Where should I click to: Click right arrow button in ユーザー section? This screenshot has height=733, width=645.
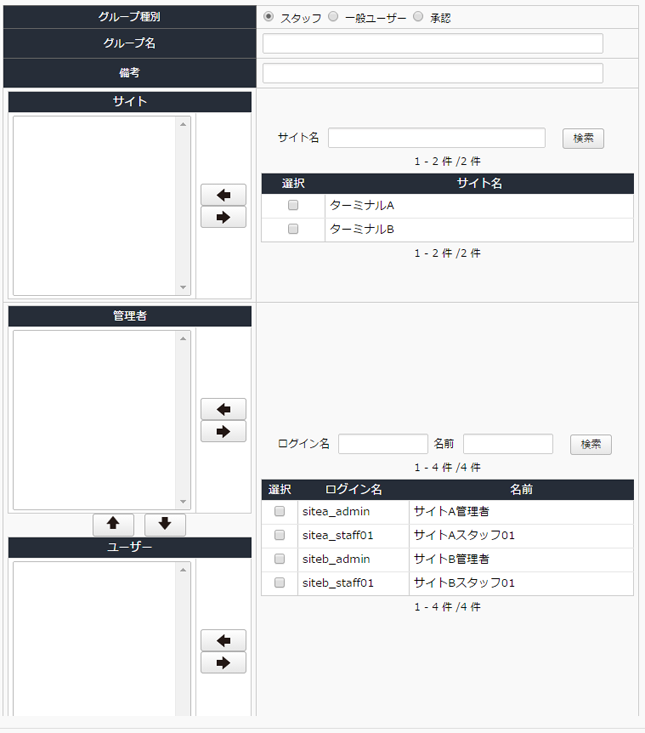pyautogui.click(x=223, y=663)
